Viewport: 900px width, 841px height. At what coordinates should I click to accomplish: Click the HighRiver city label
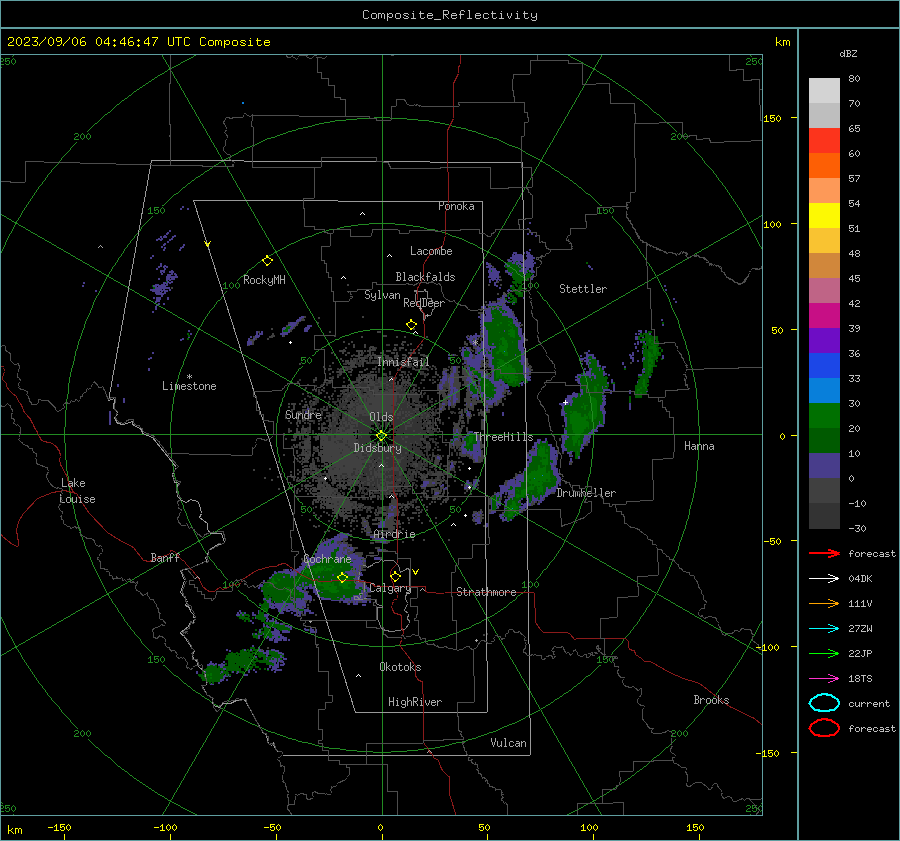(x=415, y=702)
